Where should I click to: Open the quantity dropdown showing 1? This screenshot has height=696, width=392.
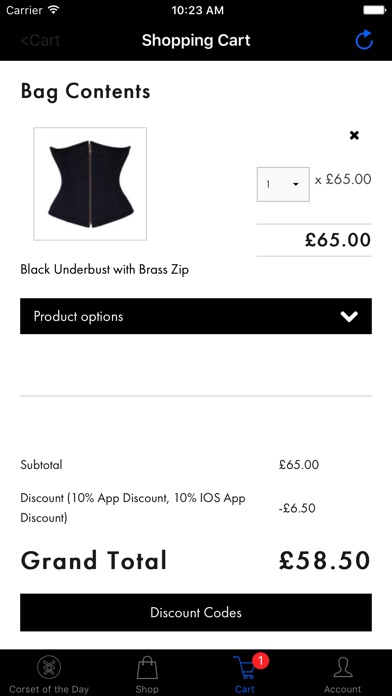click(x=283, y=184)
